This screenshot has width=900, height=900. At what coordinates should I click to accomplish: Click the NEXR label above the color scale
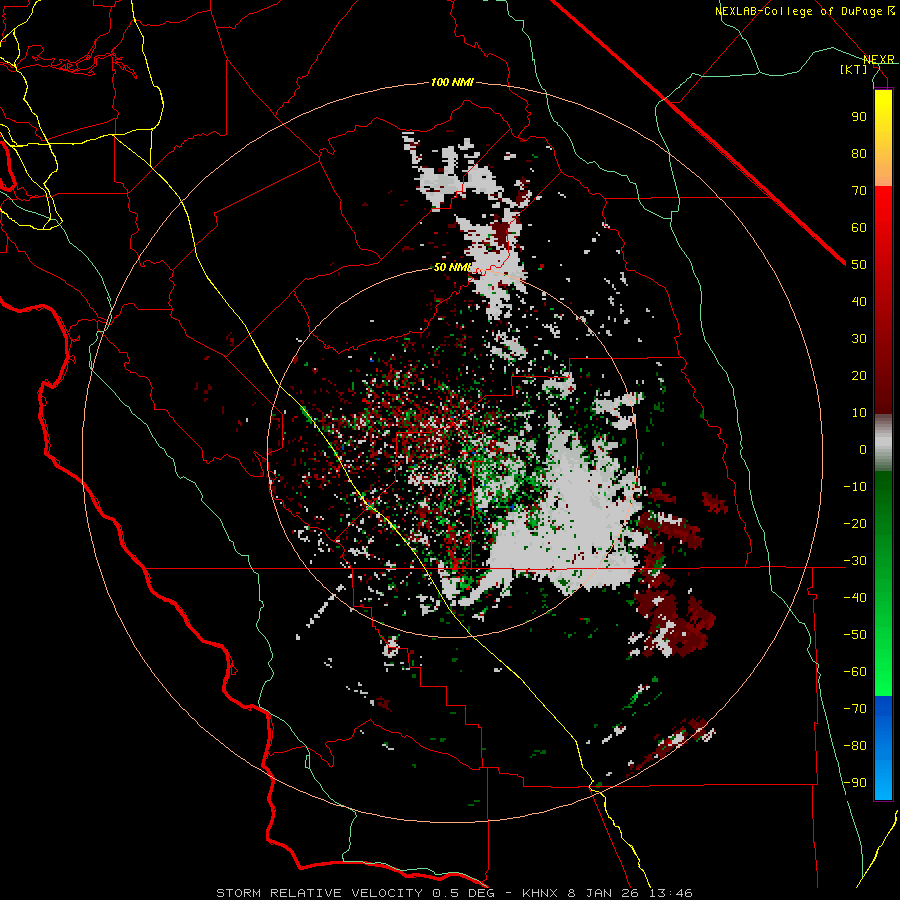pos(879,60)
